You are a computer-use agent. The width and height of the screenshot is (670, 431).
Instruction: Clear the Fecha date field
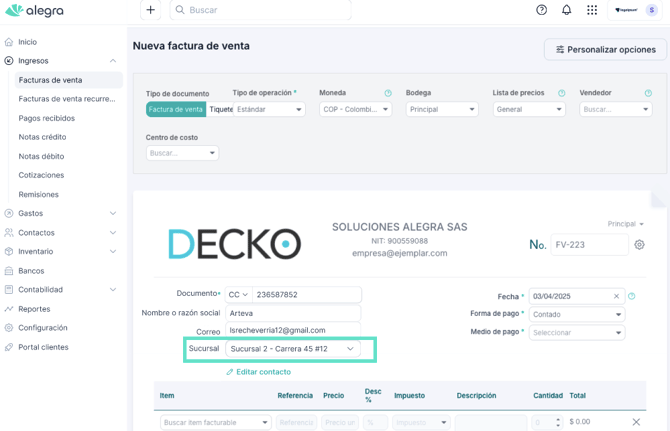[x=616, y=297]
